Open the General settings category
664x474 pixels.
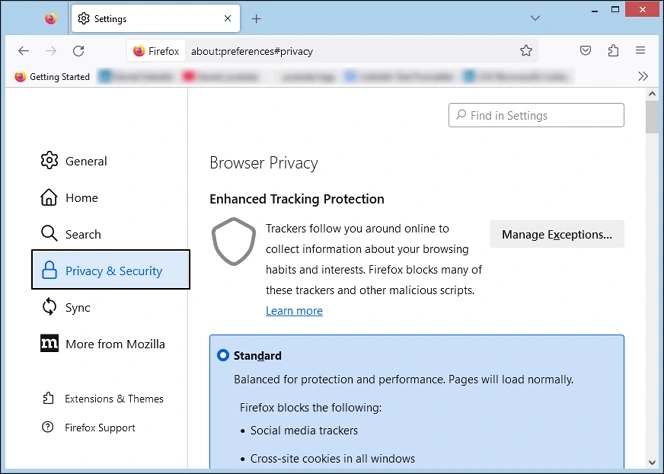click(x=74, y=161)
